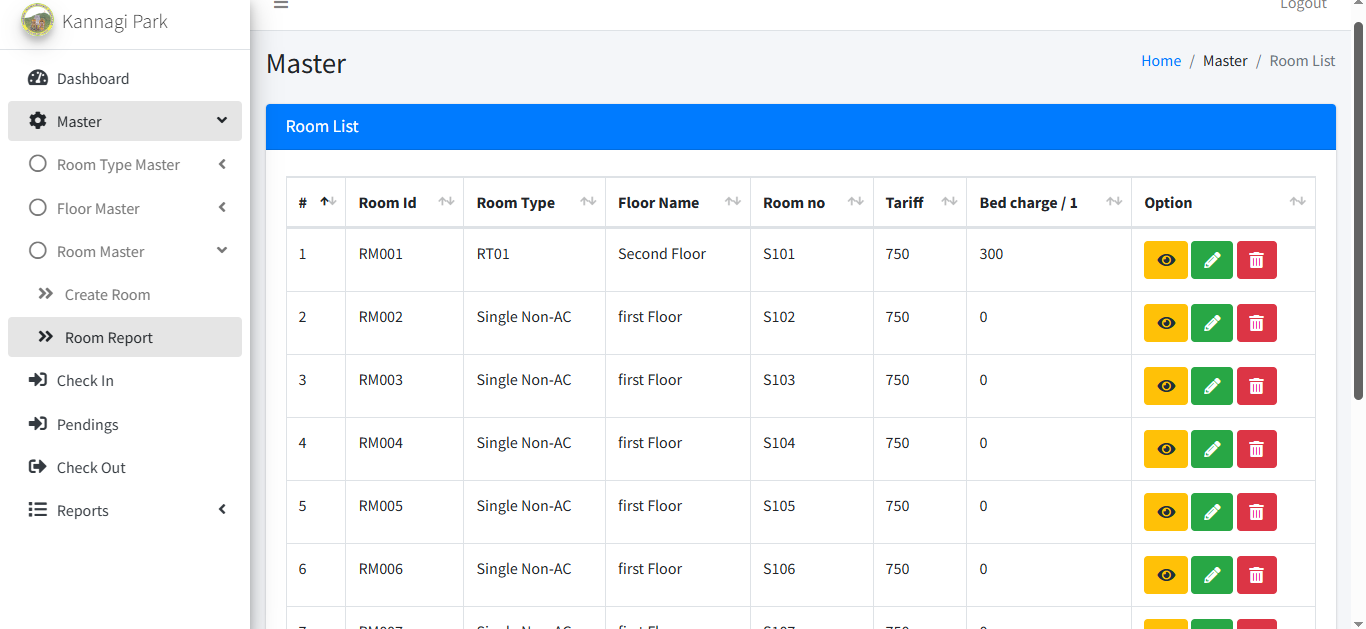Image resolution: width=1366 pixels, height=629 pixels.
Task: Click the Home breadcrumb link
Action: coord(1161,61)
